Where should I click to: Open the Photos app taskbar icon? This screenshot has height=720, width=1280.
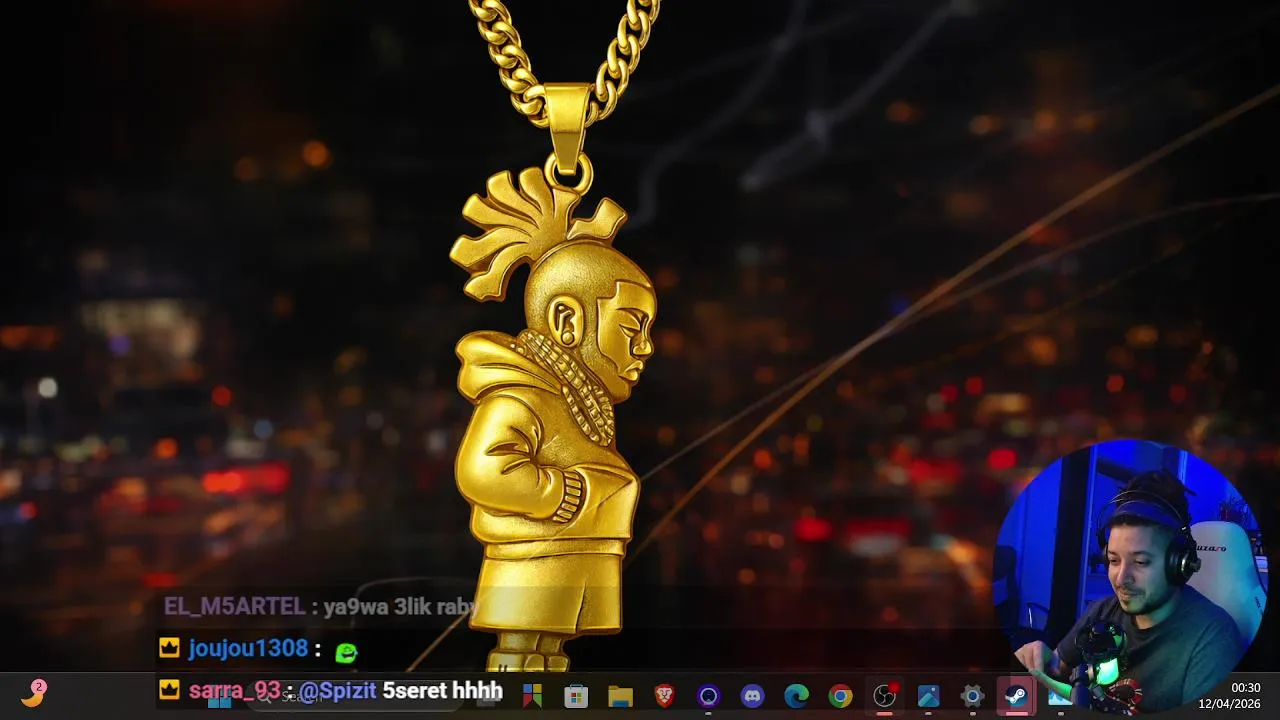click(x=928, y=696)
